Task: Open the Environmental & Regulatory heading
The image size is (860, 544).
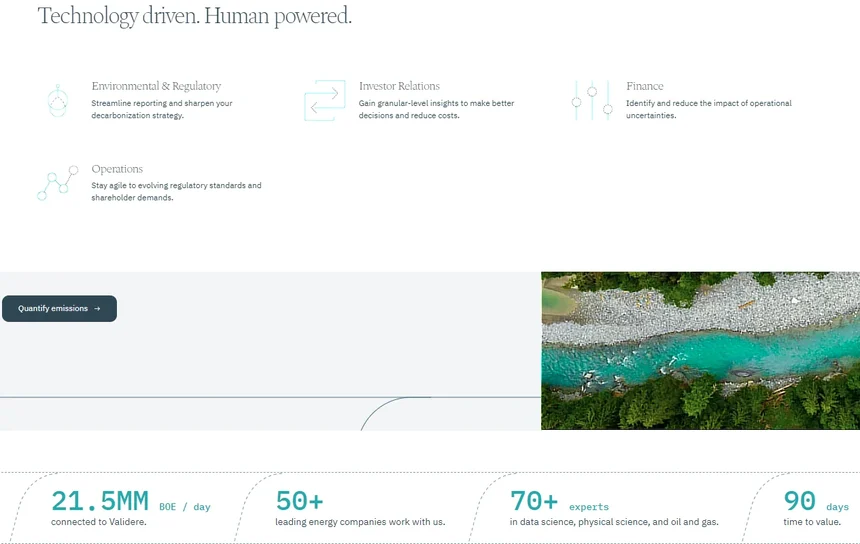Action: pyautogui.click(x=156, y=86)
